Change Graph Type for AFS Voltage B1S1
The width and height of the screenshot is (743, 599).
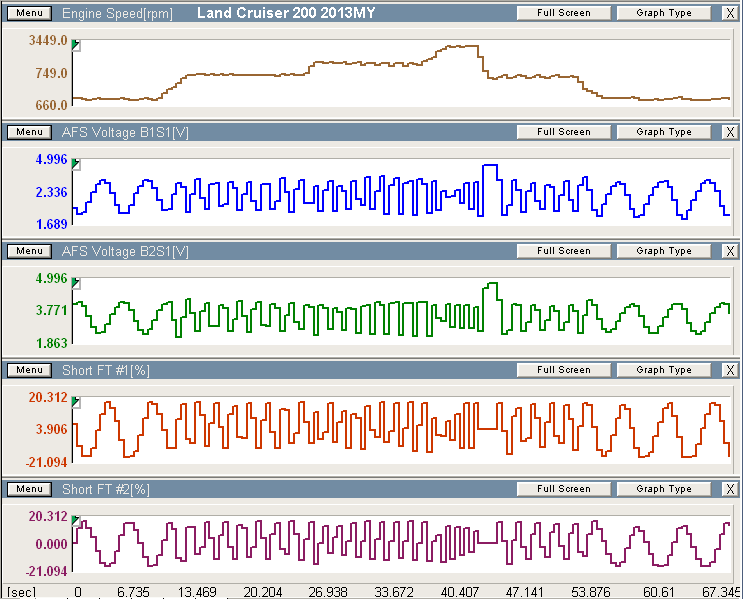click(x=663, y=132)
